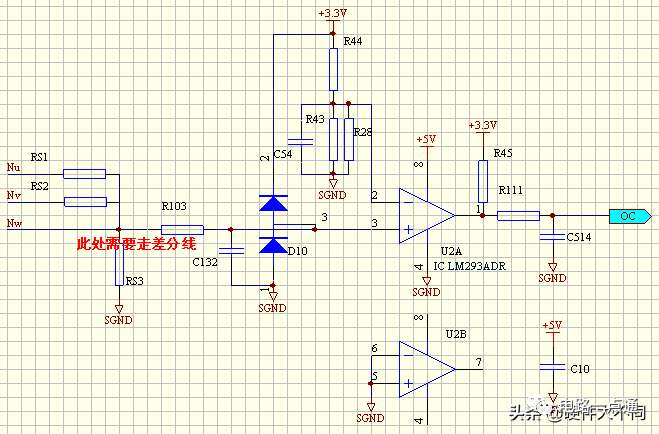Click the +5V power symbol above U2A
Image resolution: width=659 pixels, height=434 pixels.
point(426,139)
